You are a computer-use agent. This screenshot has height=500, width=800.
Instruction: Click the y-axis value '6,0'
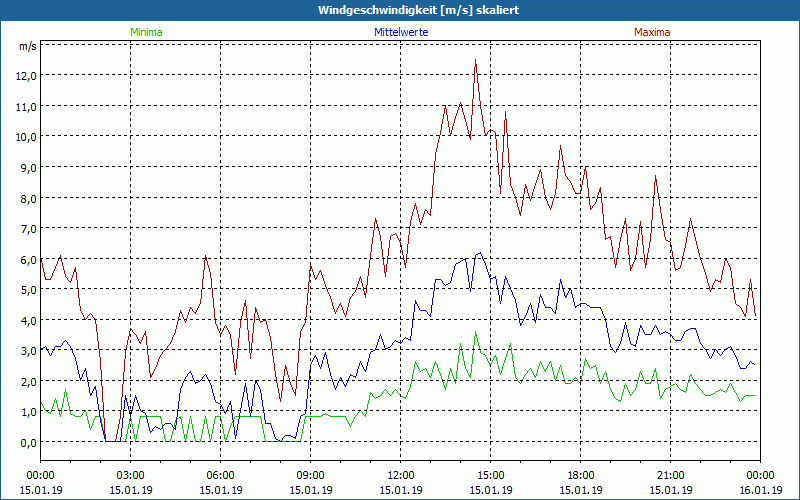[x=29, y=259]
